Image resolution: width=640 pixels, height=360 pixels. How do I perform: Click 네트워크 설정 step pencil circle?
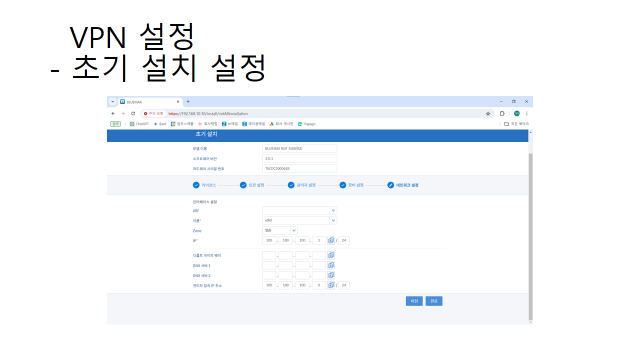[x=391, y=185]
